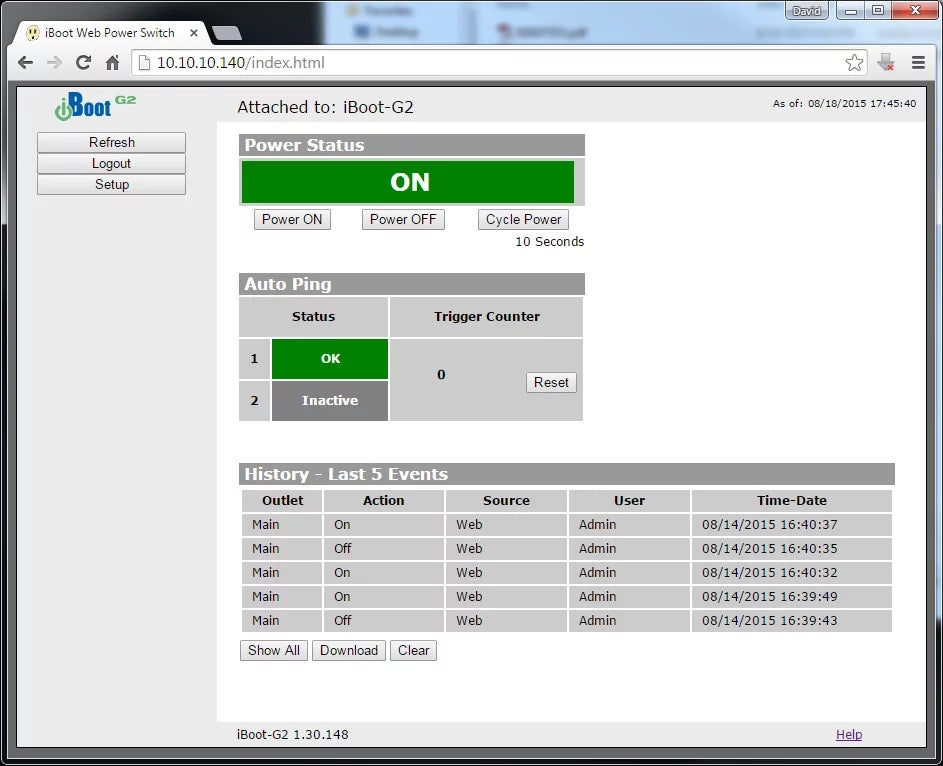This screenshot has height=766, width=943.
Task: Click the '10 Seconds' cycle time text
Action: click(550, 242)
